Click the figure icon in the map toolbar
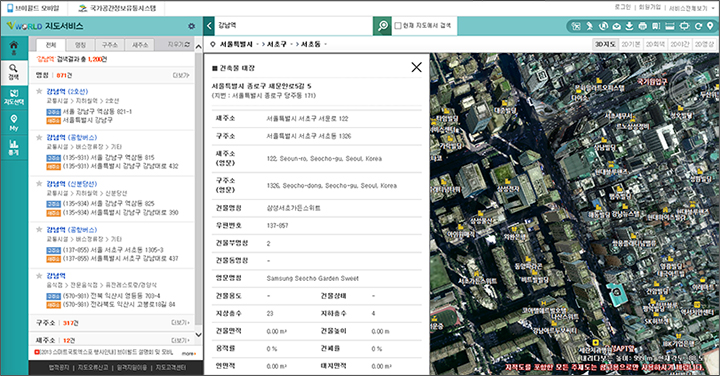 [x=590, y=26]
